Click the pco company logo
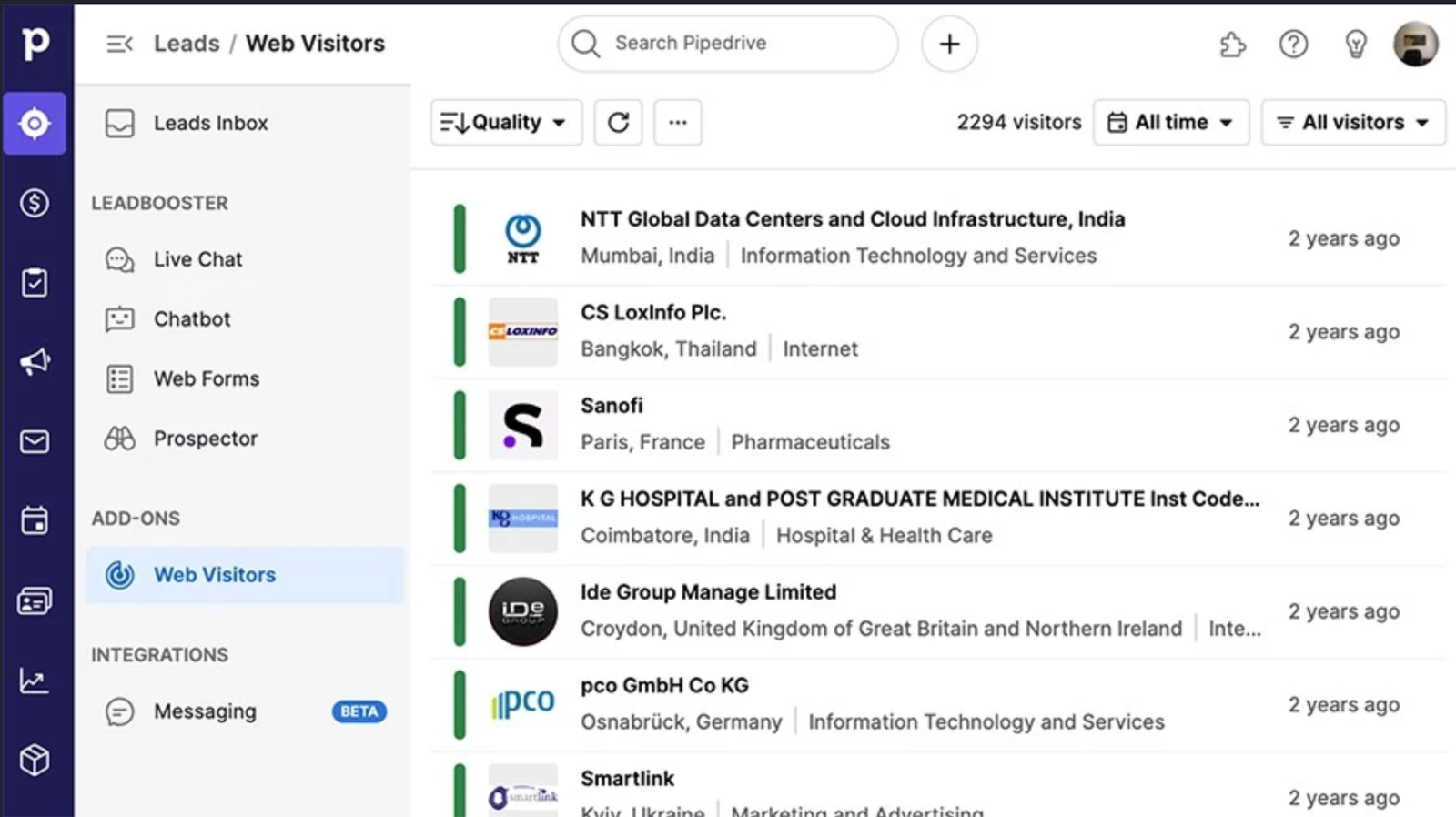This screenshot has height=817, width=1456. point(523,704)
